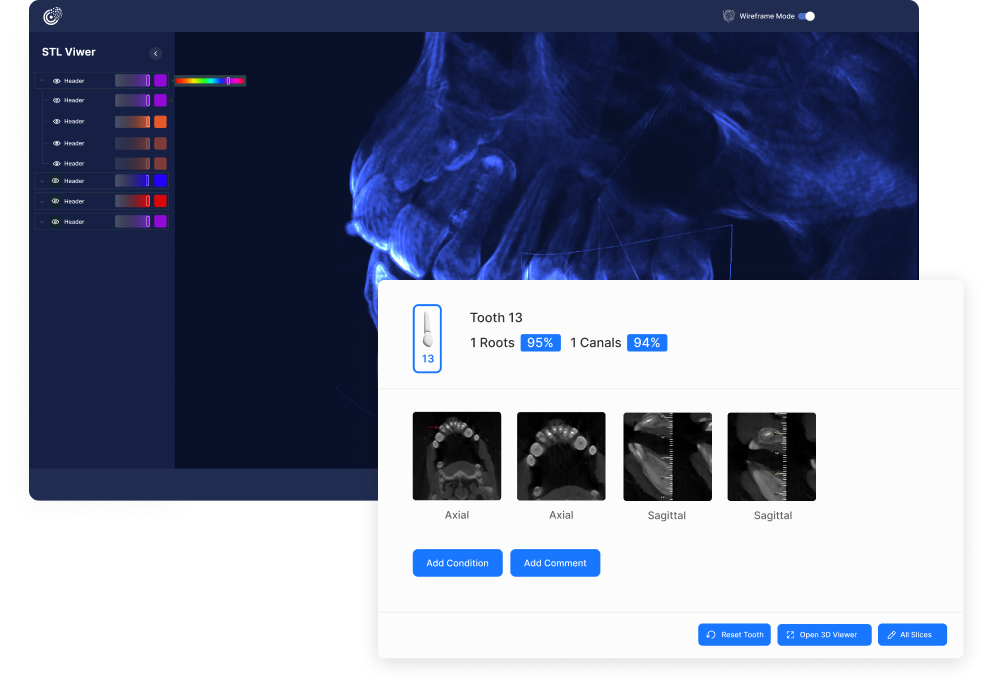The height and width of the screenshot is (685, 986).
Task: Collapse the STL Viwer sidebar panel
Action: point(155,53)
